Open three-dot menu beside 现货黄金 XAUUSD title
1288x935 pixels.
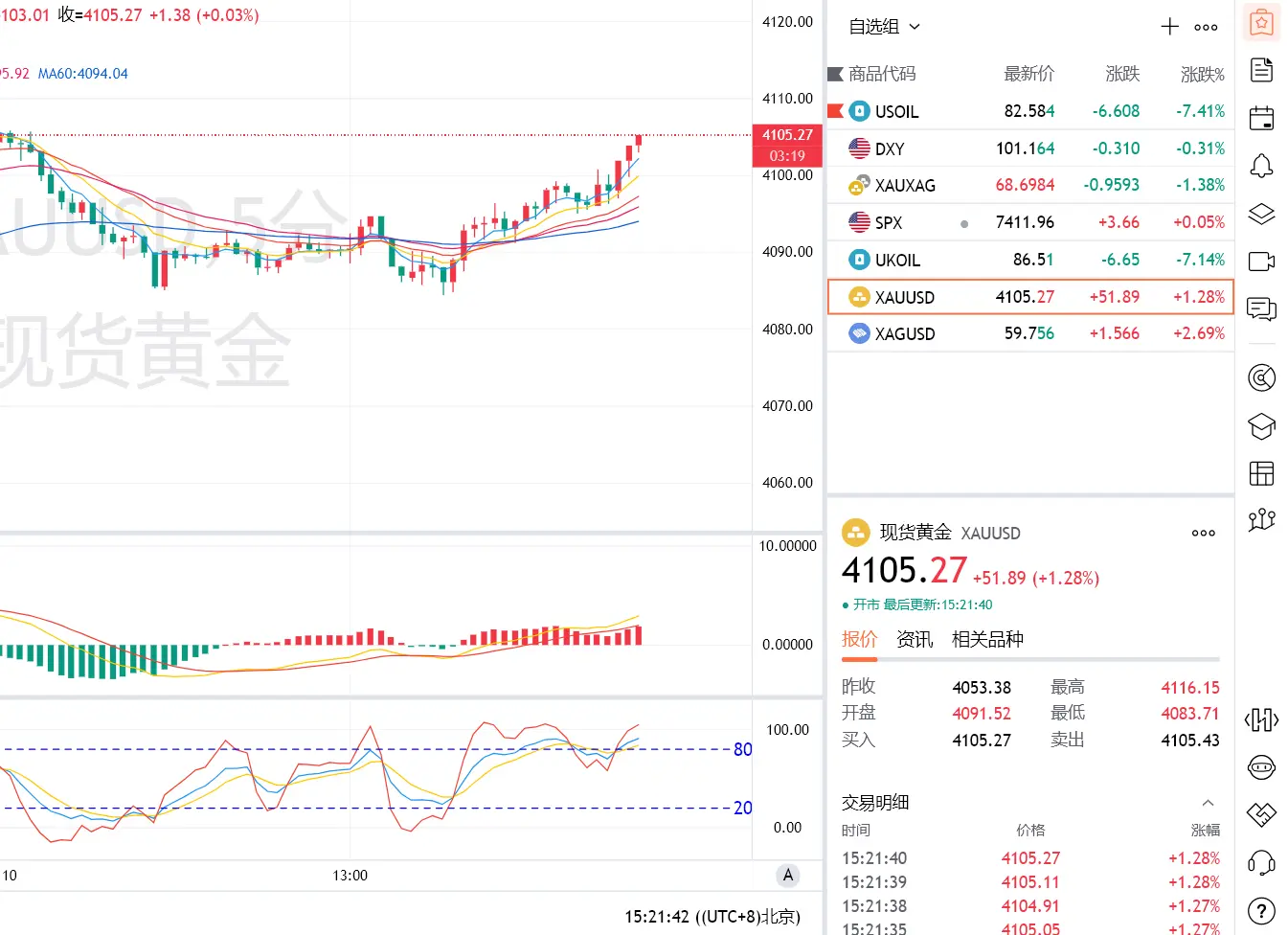pos(1204,533)
